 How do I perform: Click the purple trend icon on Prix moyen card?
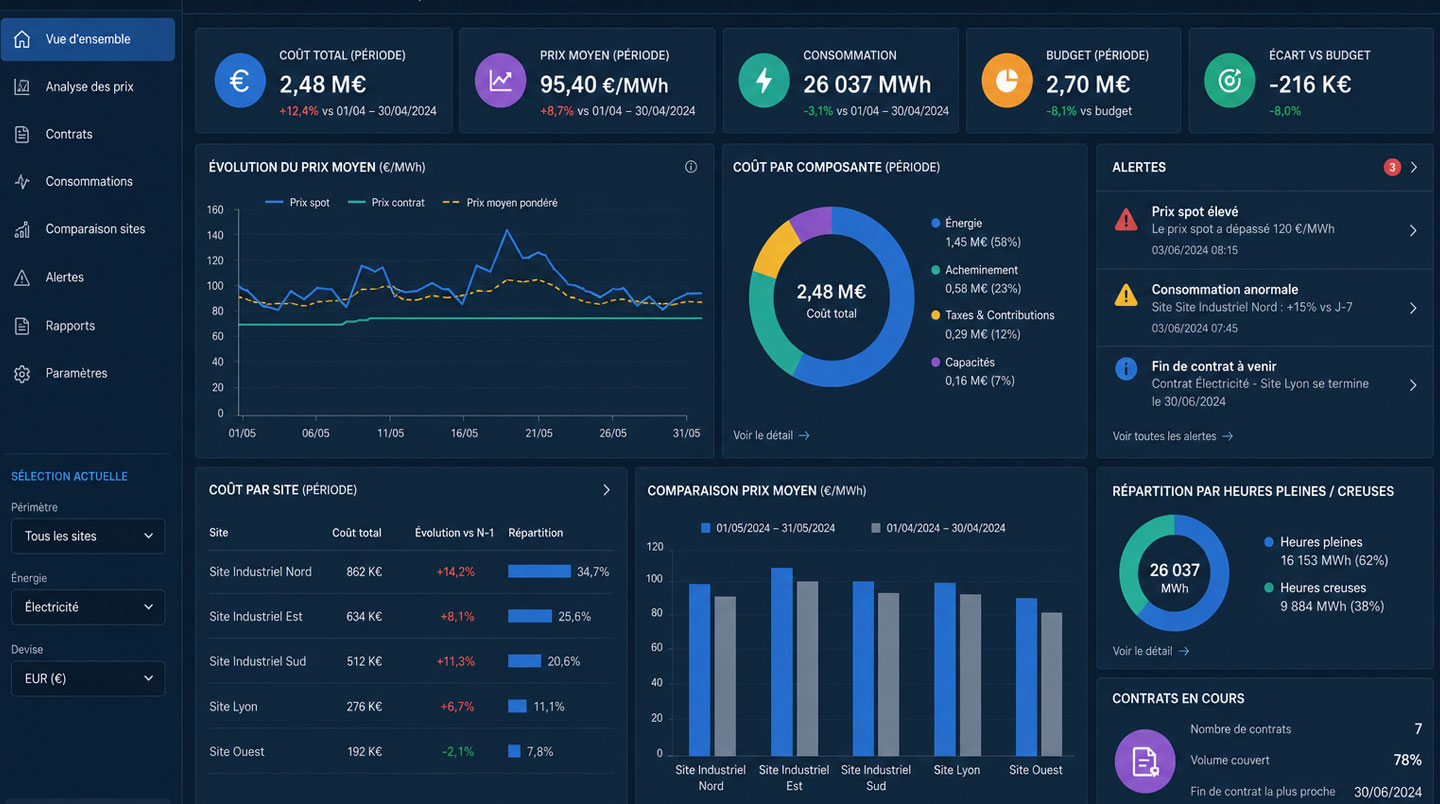500,81
